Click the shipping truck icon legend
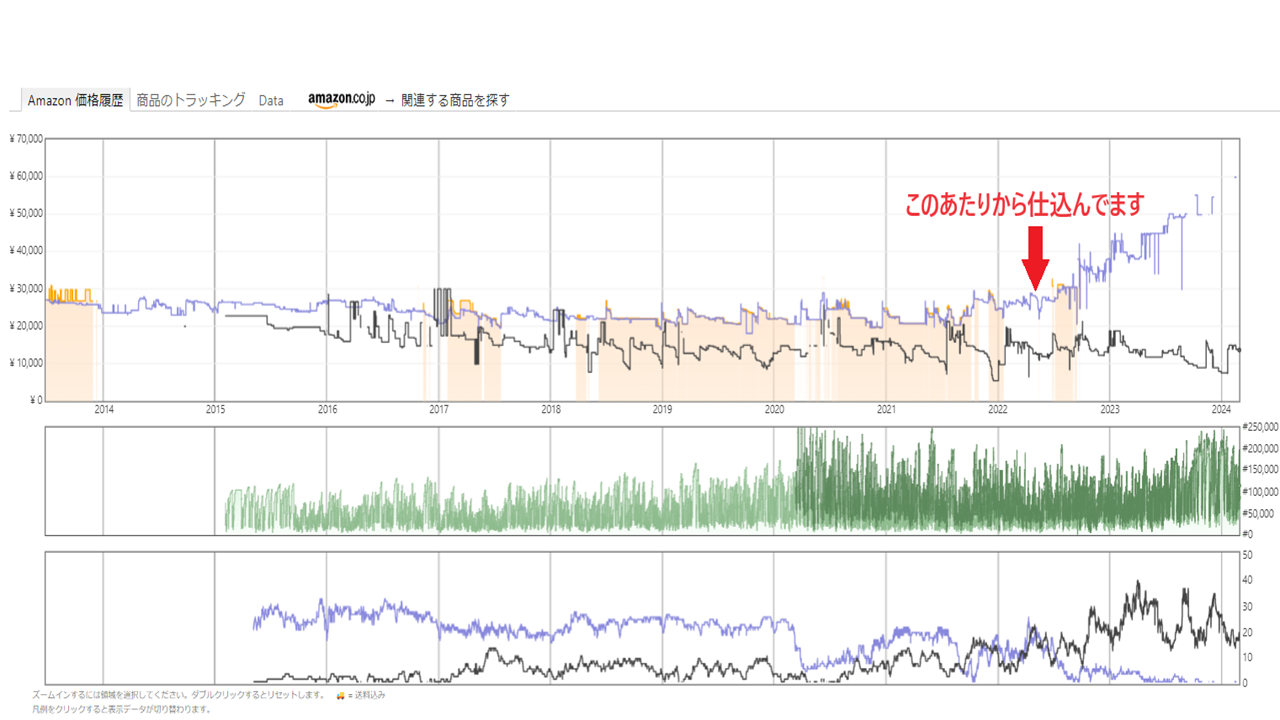The image size is (1280, 720). click(340, 695)
